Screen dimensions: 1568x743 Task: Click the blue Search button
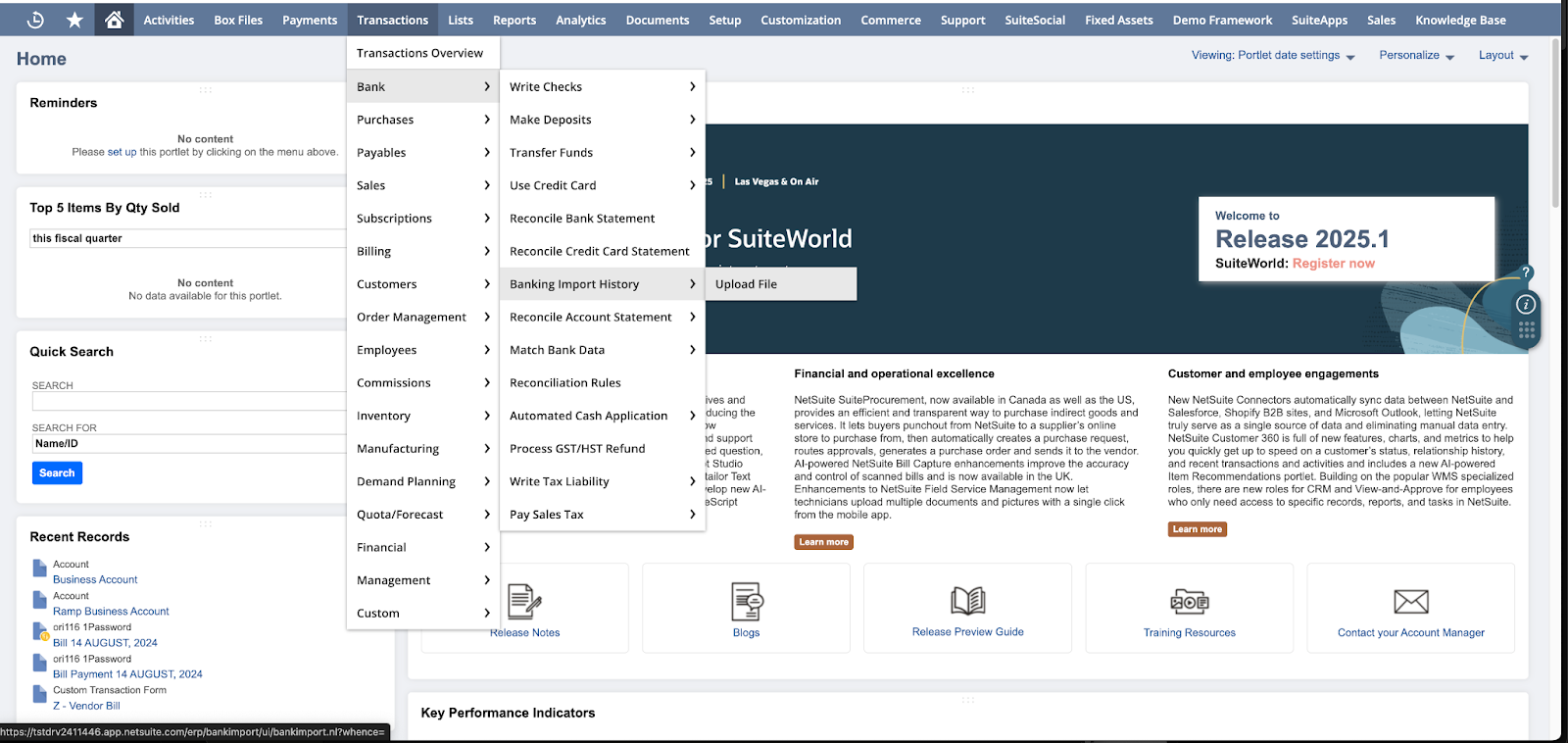[57, 473]
